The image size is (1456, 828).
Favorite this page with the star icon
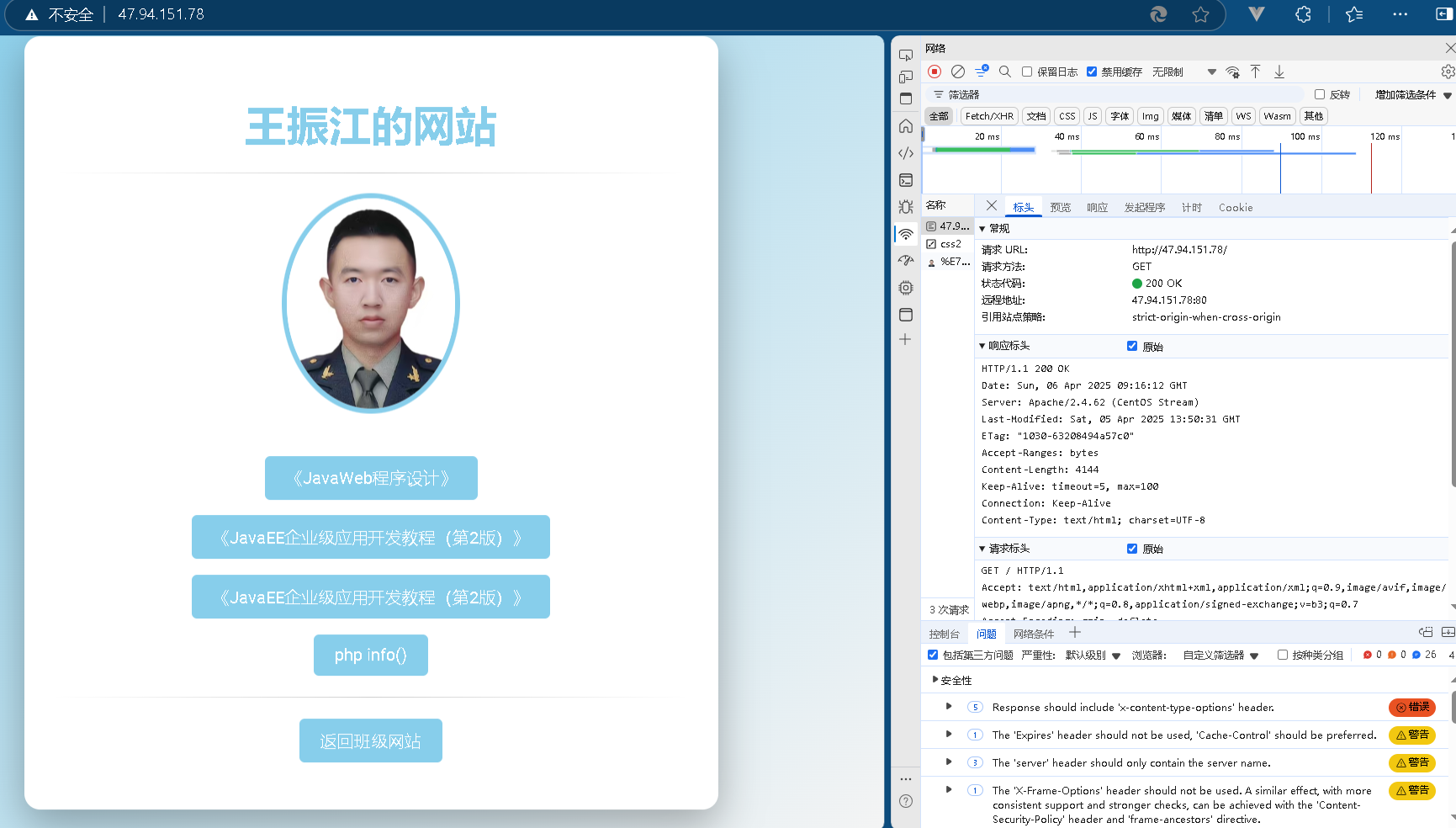click(x=1200, y=14)
